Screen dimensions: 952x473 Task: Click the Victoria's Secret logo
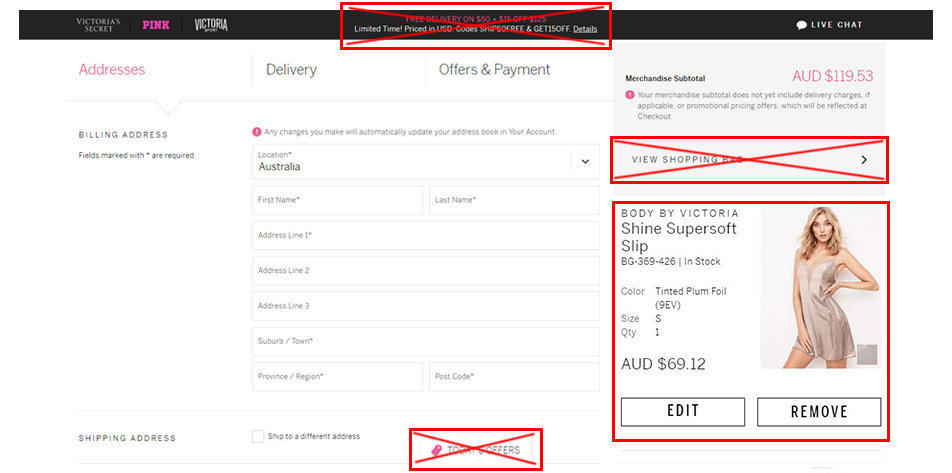coord(98,25)
